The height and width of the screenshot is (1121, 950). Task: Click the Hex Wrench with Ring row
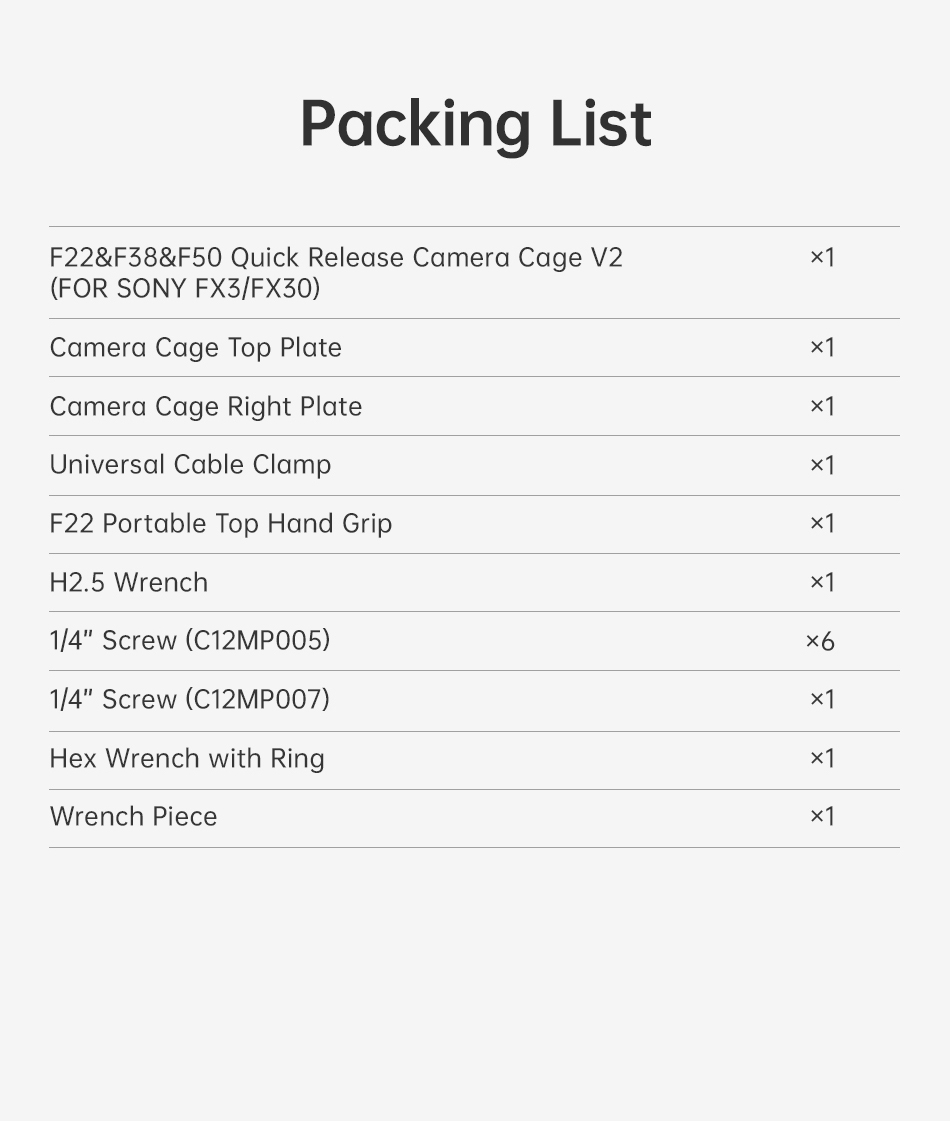point(474,760)
